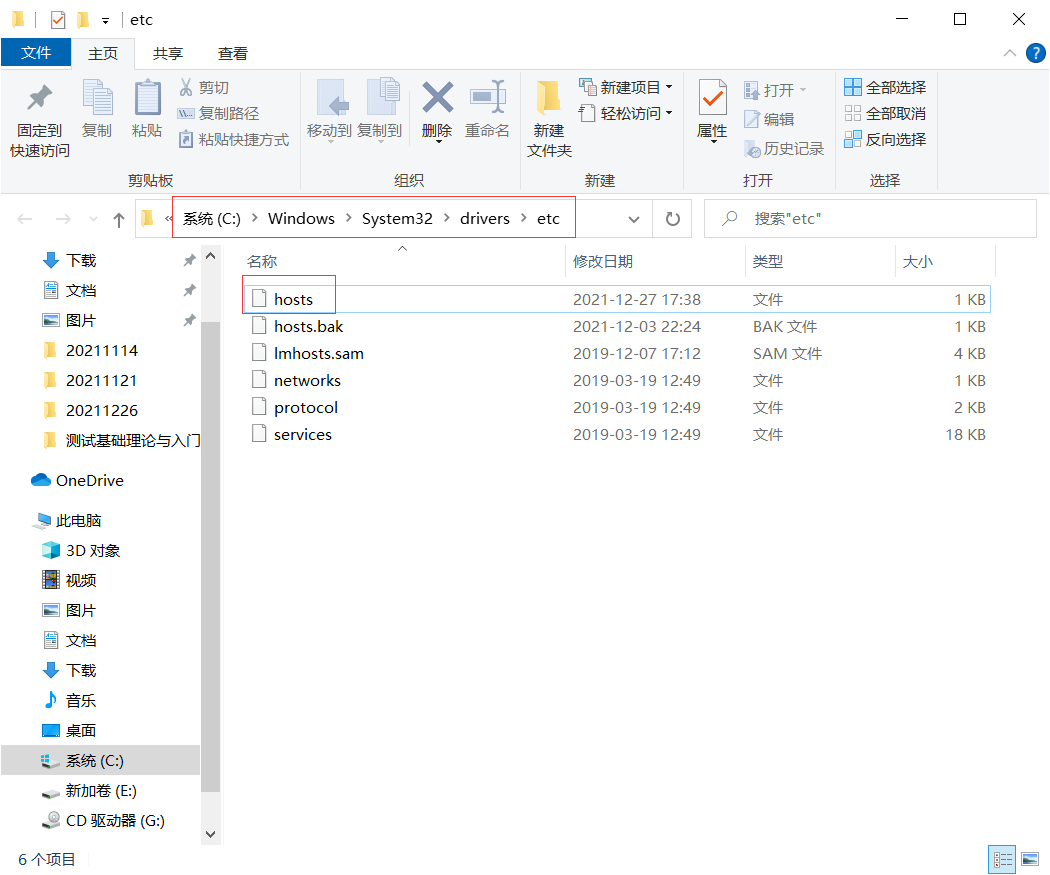Switch to large thumbnails view toggle

[1029, 859]
